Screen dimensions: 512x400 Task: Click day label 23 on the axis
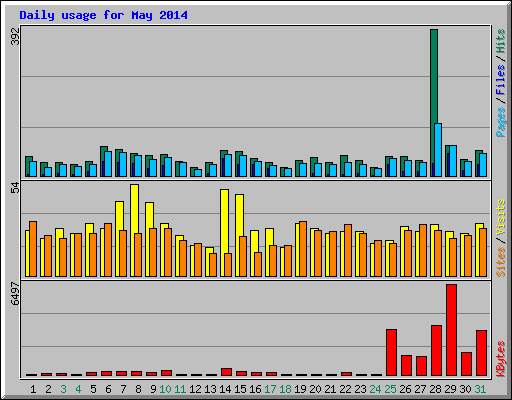click(360, 389)
